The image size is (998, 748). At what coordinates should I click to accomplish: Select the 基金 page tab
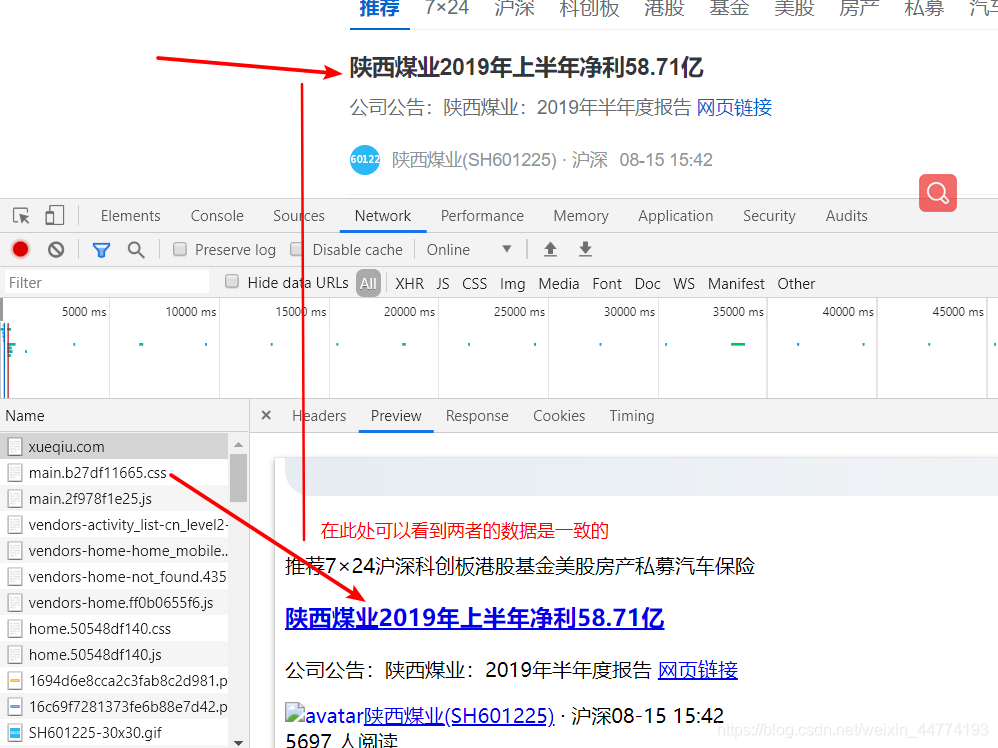729,8
